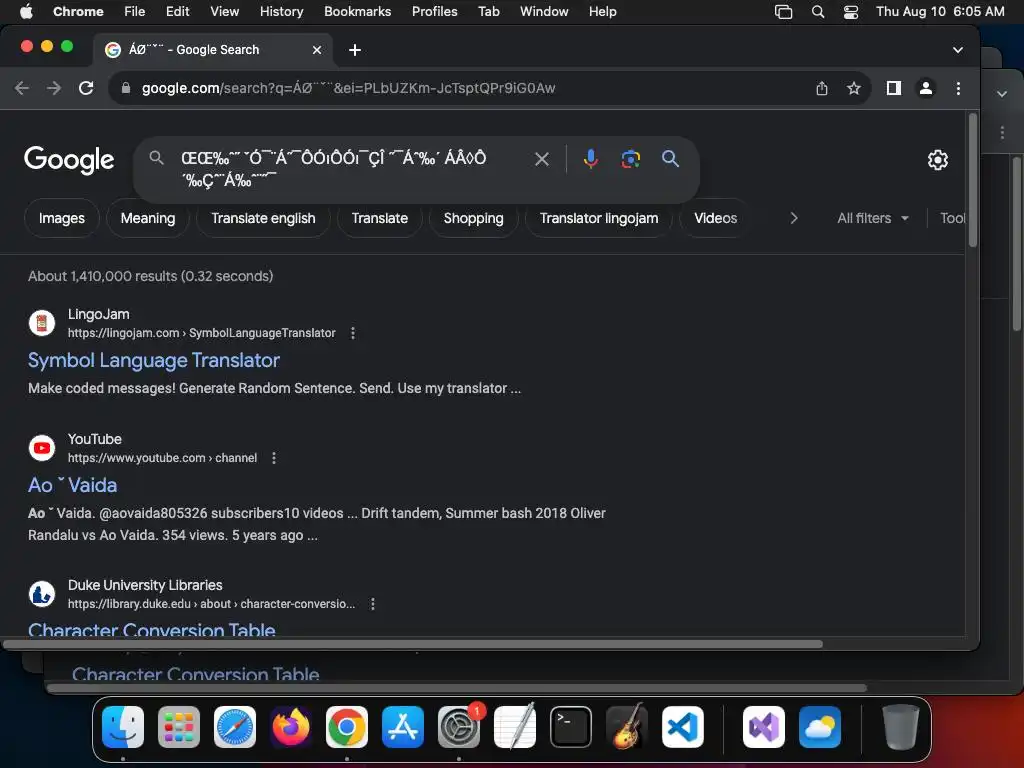Close the Google Search tab
The height and width of the screenshot is (768, 1024).
pos(317,50)
